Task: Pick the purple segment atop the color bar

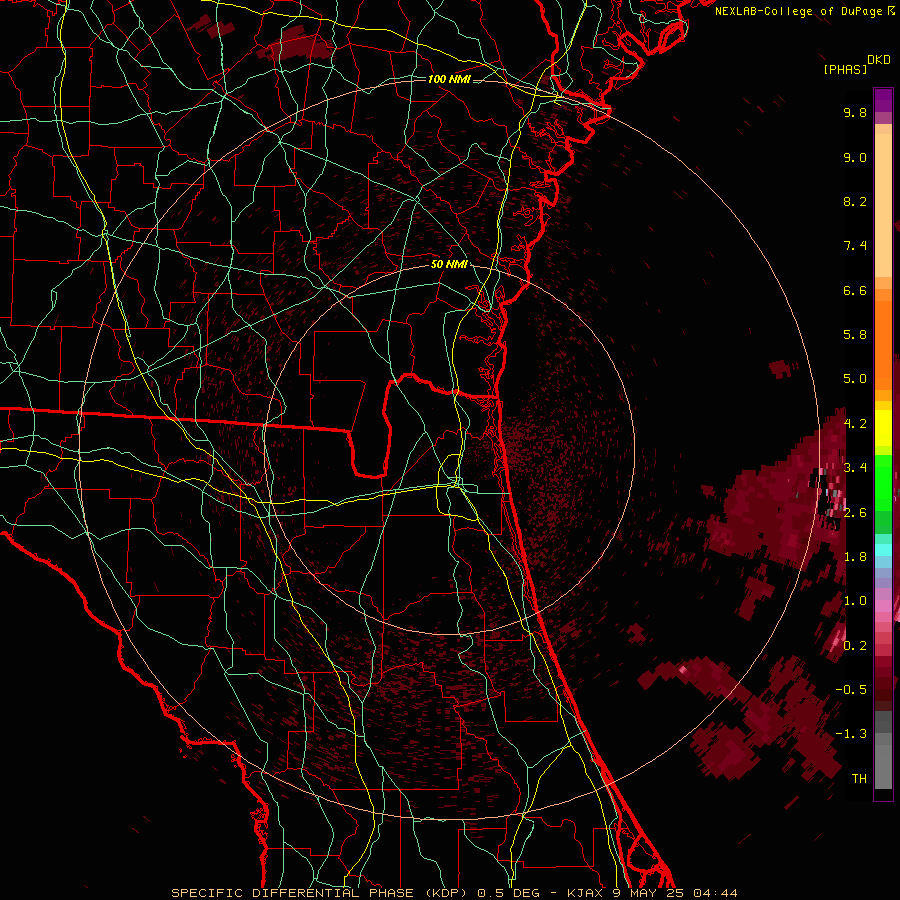Action: tap(883, 100)
